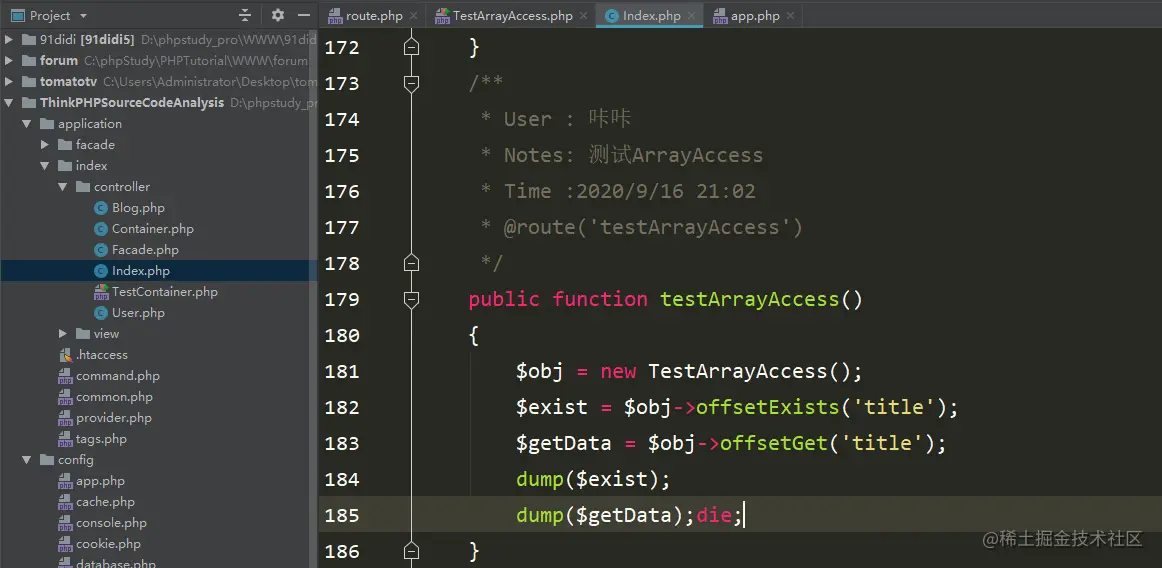The image size is (1162, 568).
Task: Select Blog.php in the project tree
Action: click(138, 208)
